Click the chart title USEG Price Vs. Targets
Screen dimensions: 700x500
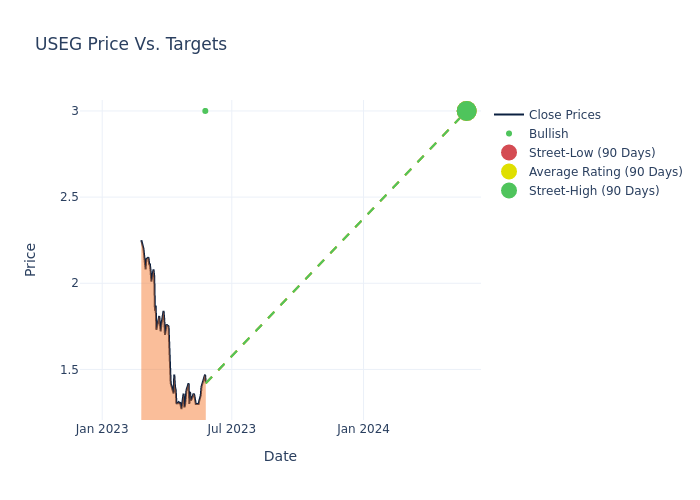coord(131,44)
